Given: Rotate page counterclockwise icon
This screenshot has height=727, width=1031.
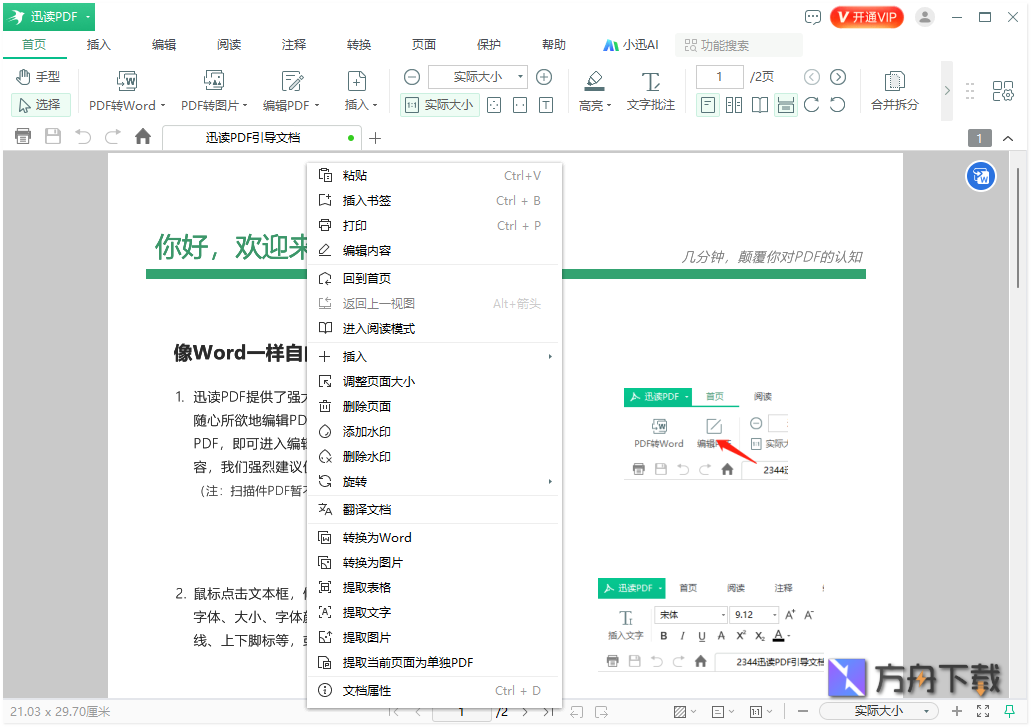Looking at the screenshot, I should tap(837, 105).
